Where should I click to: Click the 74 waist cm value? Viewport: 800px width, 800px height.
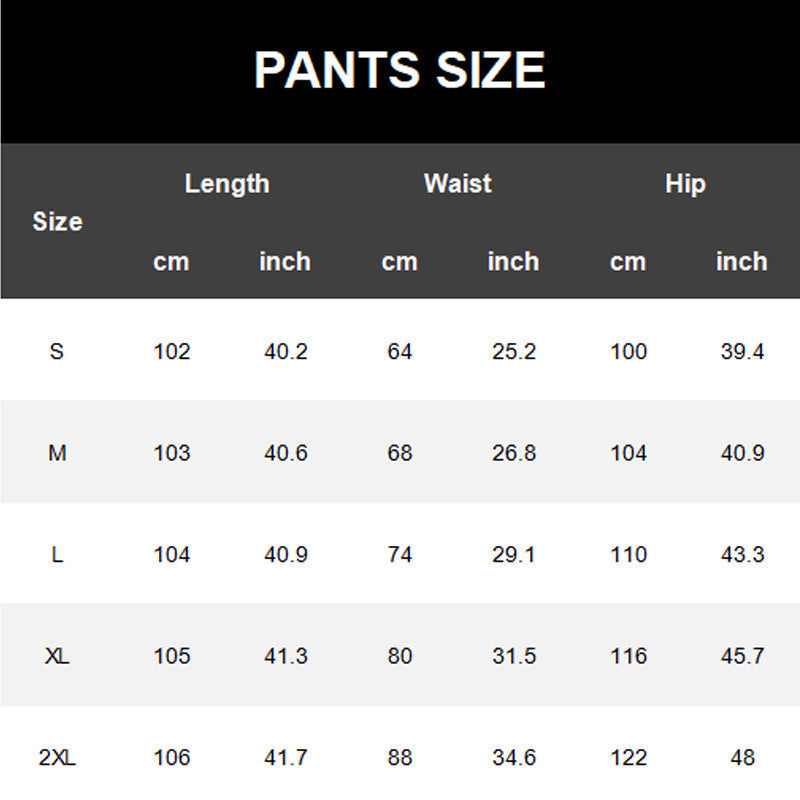point(399,554)
